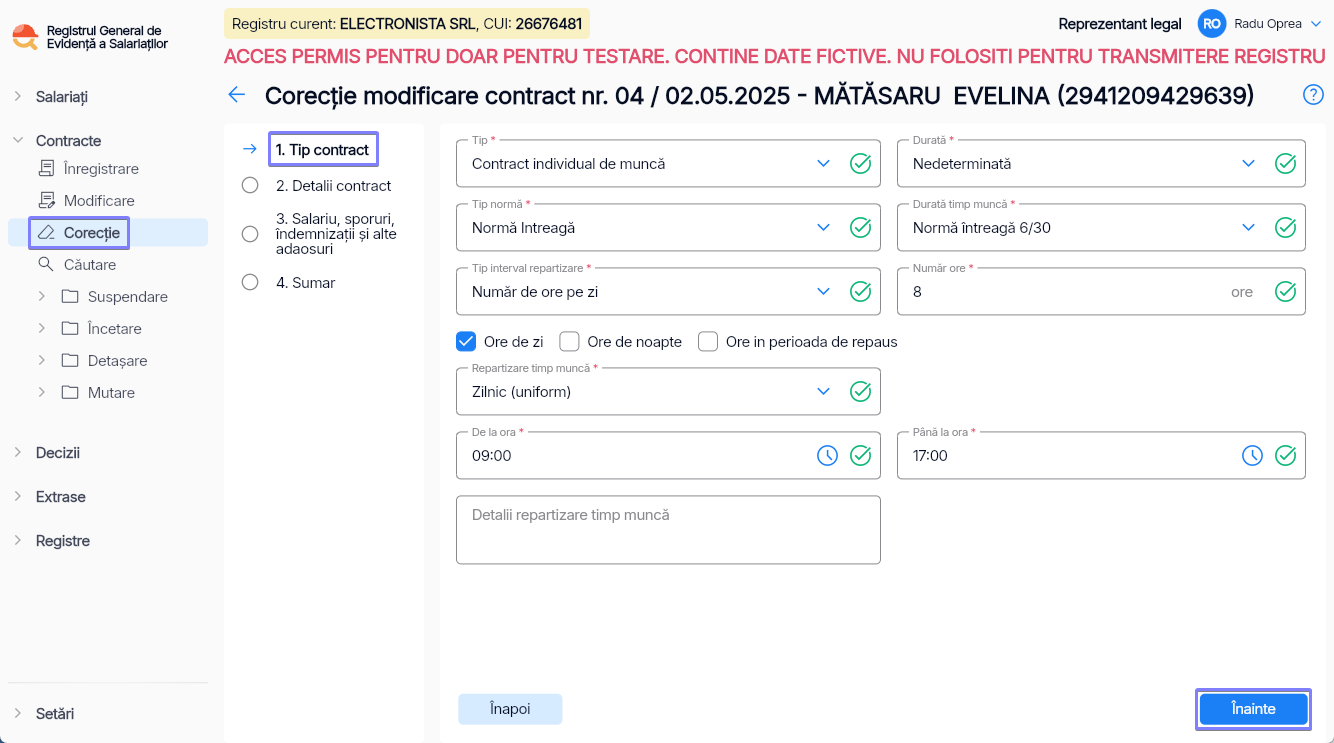Check Ore in perioada de repaus
Image resolution: width=1334 pixels, height=743 pixels.
click(708, 342)
